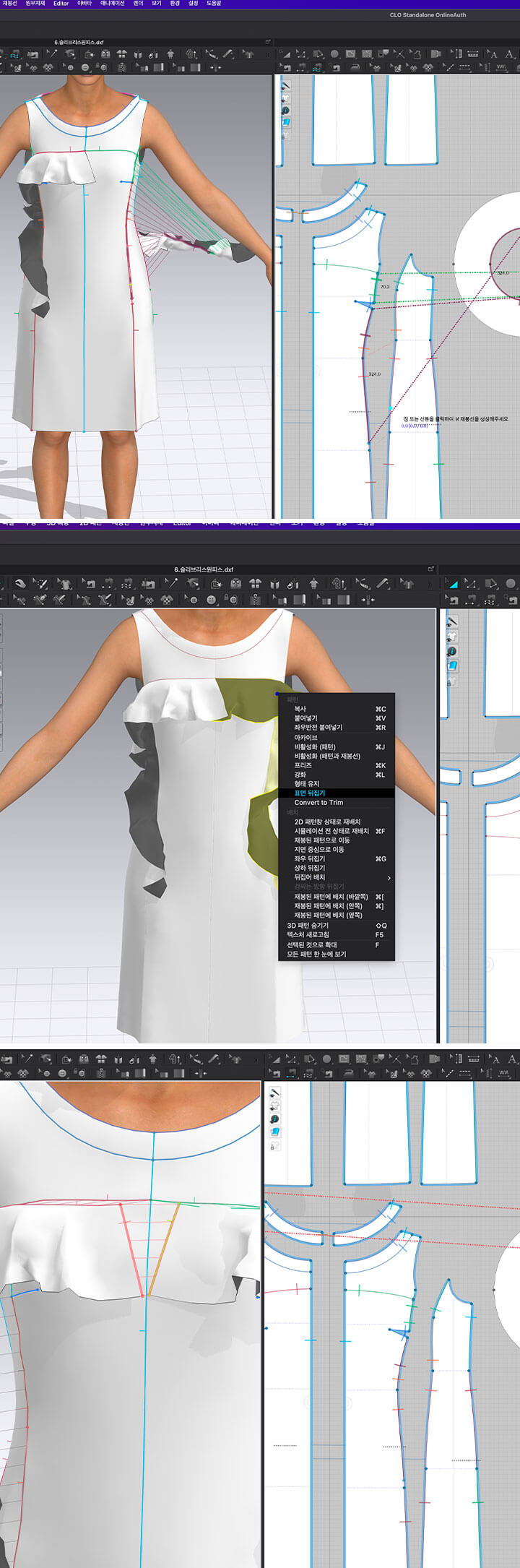This screenshot has width=520, height=1568.
Task: Open the 설정 menu
Action: pos(193,4)
